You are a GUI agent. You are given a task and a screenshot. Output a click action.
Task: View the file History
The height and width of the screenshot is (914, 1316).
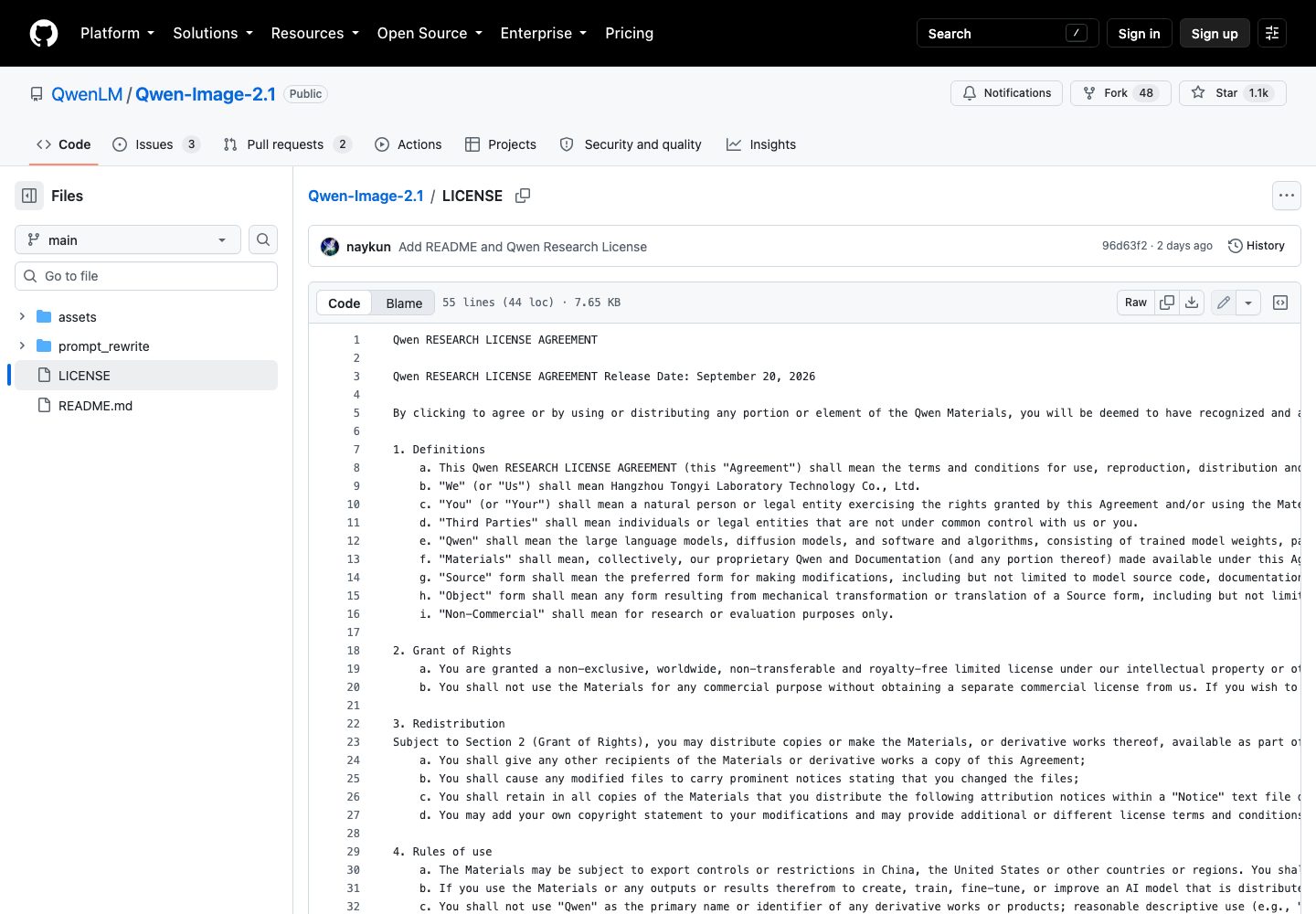[1257, 246]
